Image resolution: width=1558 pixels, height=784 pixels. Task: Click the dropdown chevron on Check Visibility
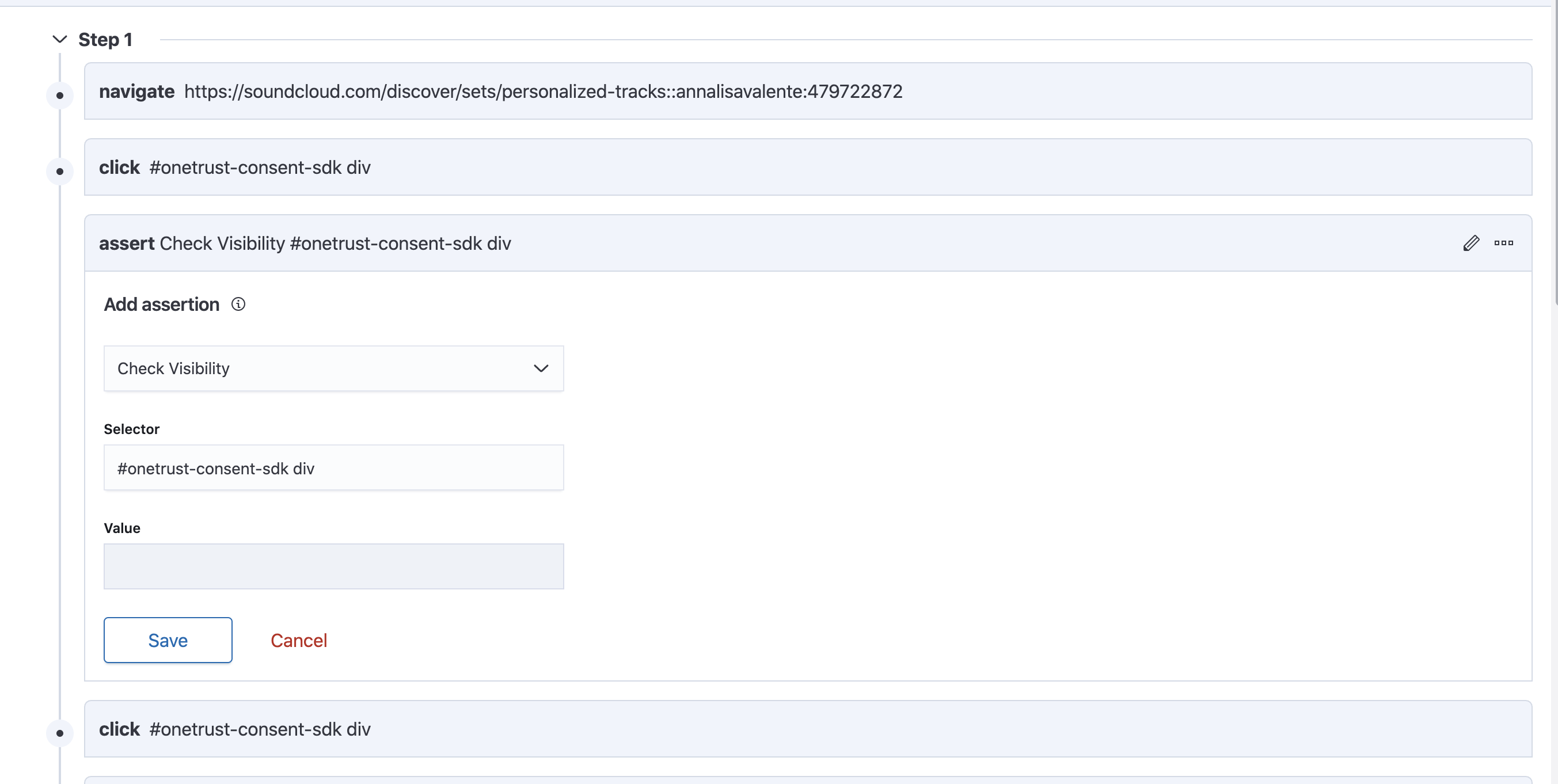coord(542,368)
